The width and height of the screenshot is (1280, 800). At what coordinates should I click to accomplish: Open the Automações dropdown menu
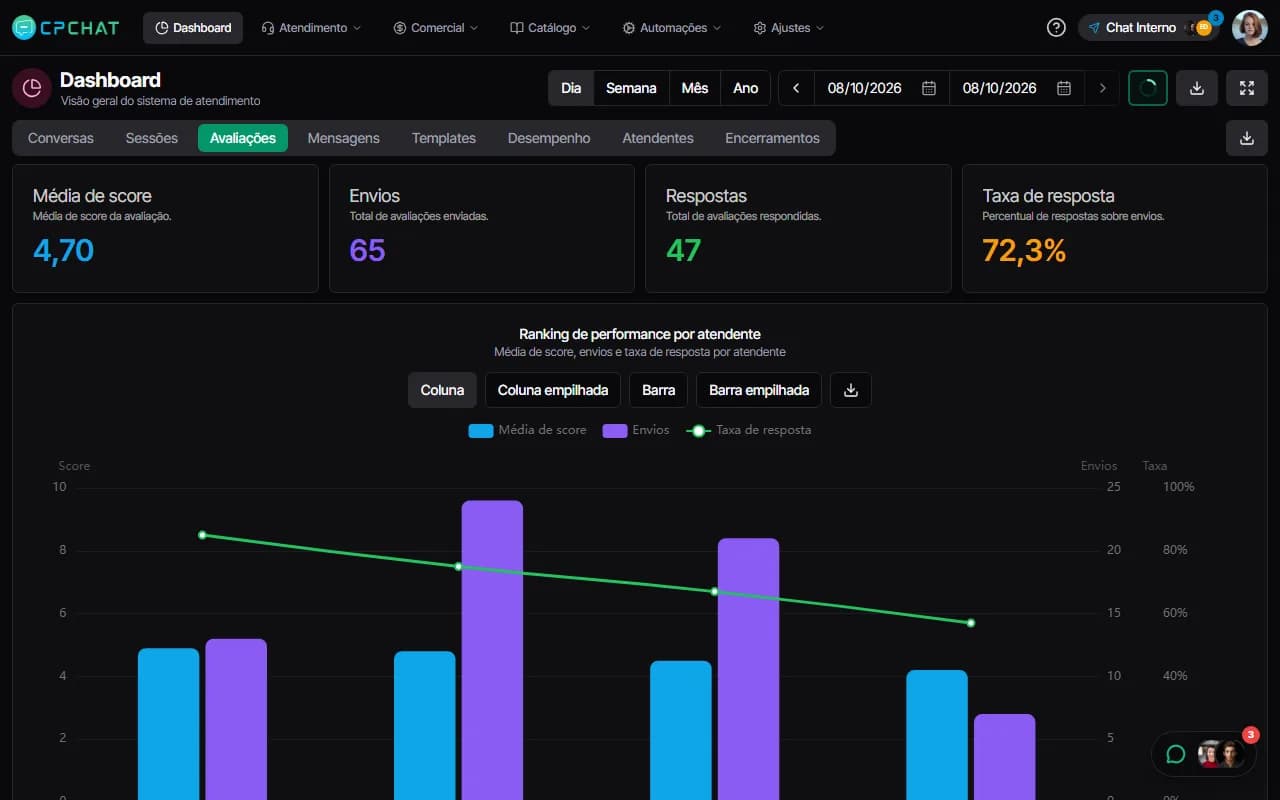pos(671,28)
